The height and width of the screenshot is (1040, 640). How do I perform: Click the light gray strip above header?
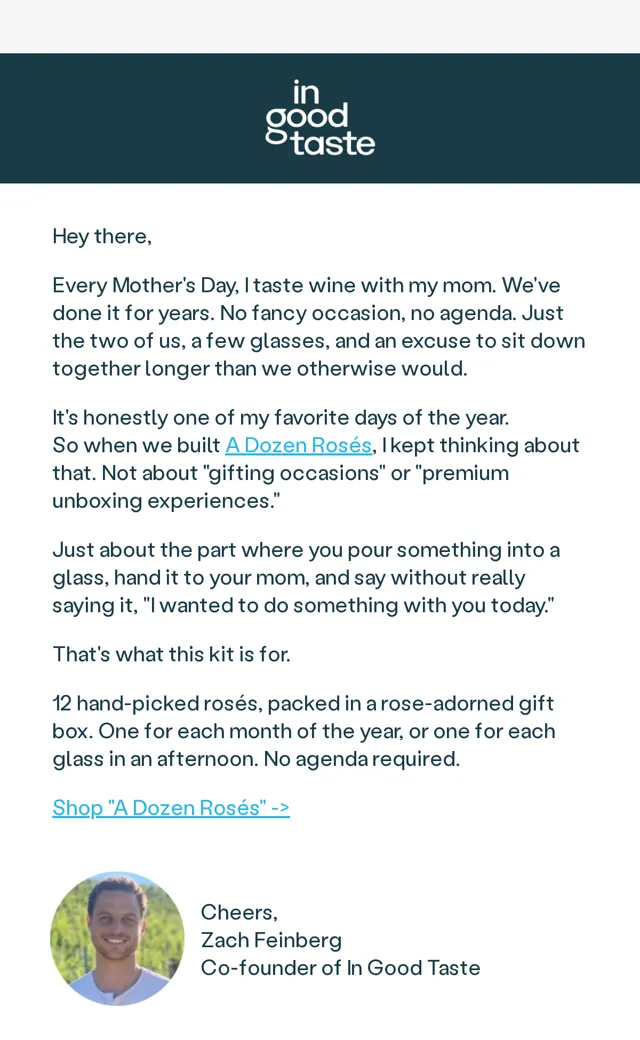320,27
